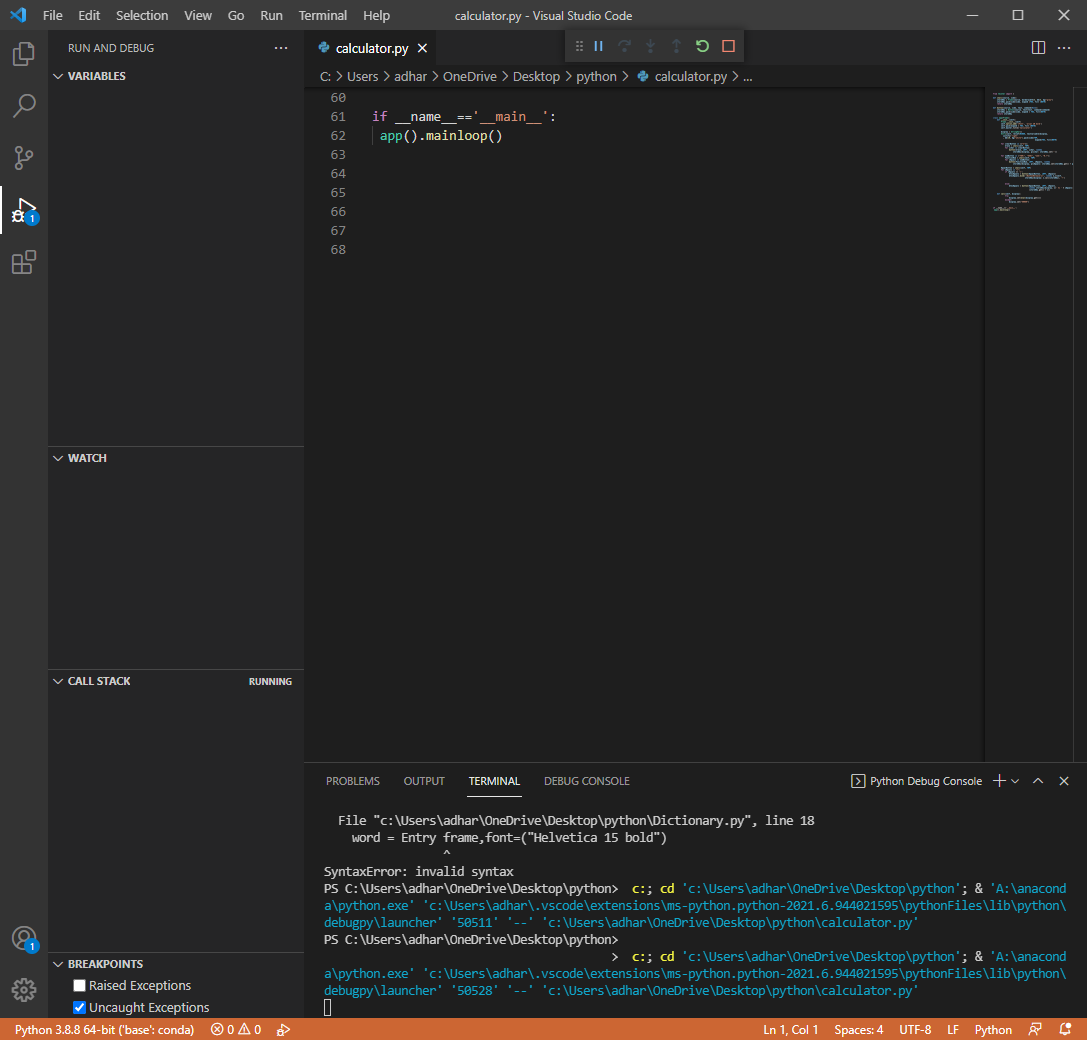The height and width of the screenshot is (1040, 1087).
Task: Open the Search view in activity bar
Action: (x=24, y=105)
